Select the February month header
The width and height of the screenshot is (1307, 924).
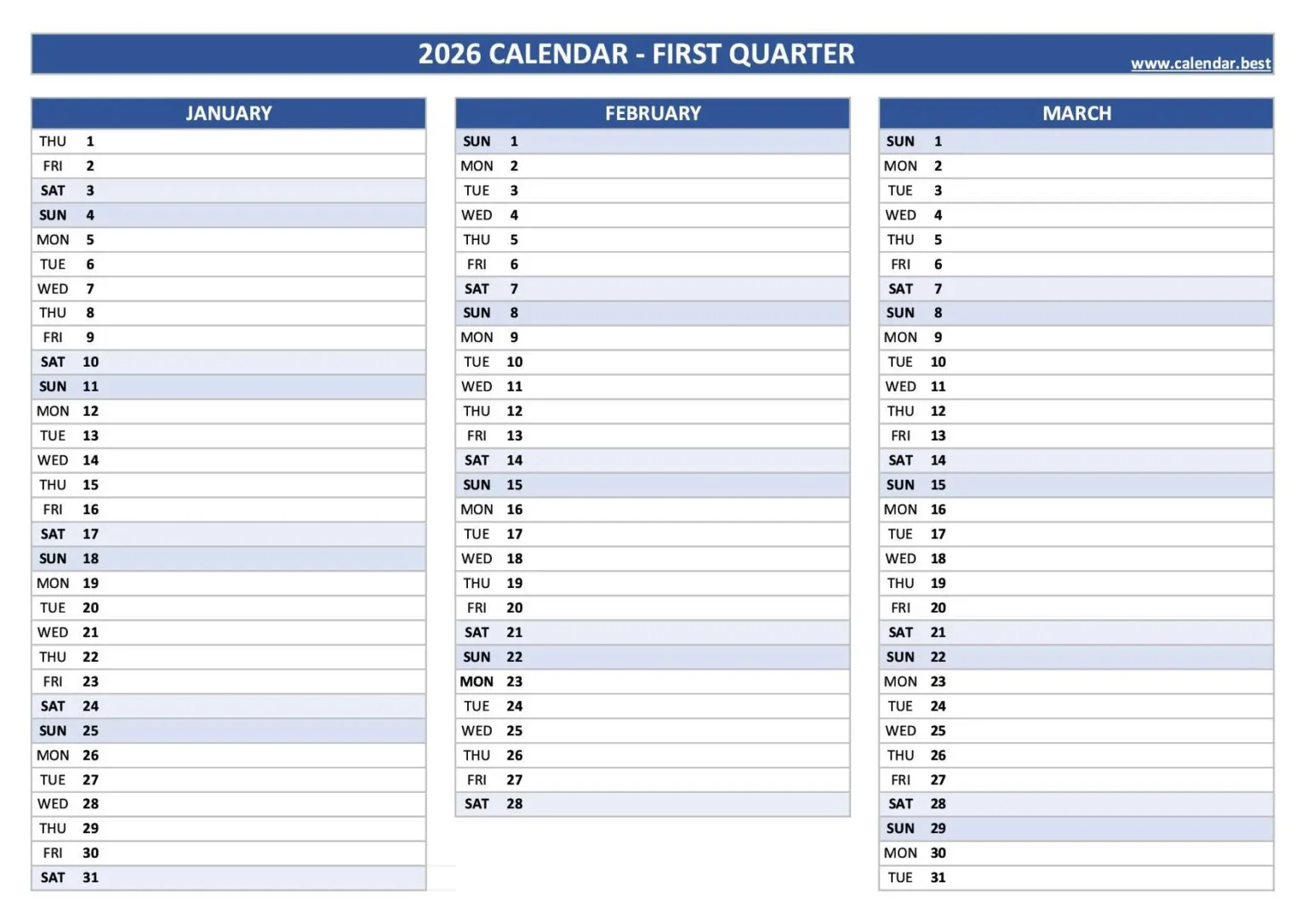(653, 113)
